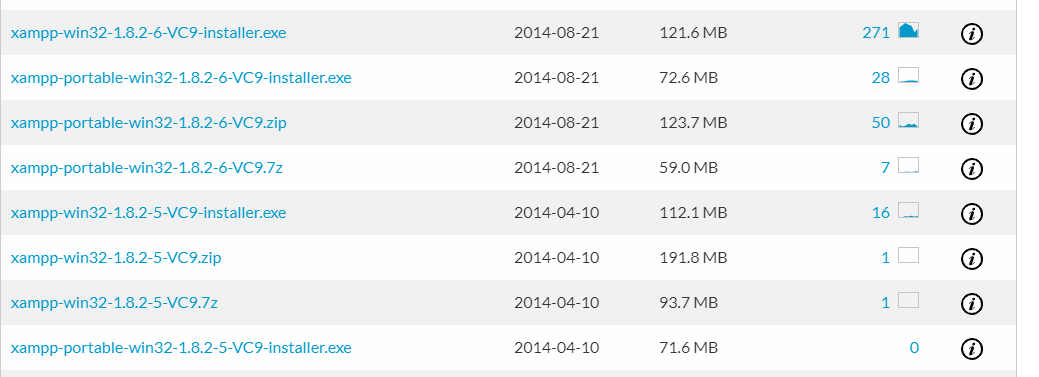This screenshot has width=1039, height=377.
Task: Click info icon for xampp-win32-1.8.2-5-VC9-installer.exe
Action: tap(971, 214)
